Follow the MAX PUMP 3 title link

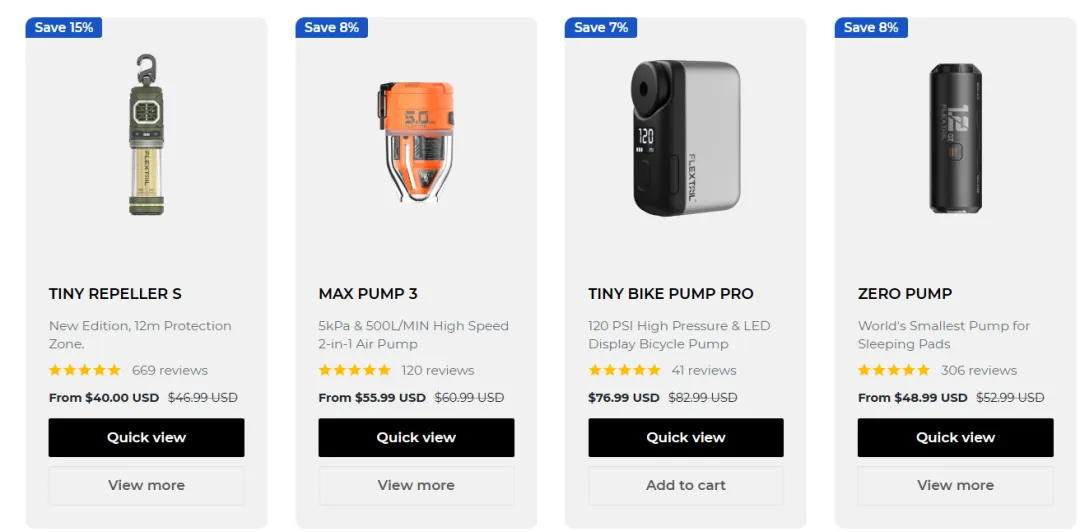click(x=368, y=294)
